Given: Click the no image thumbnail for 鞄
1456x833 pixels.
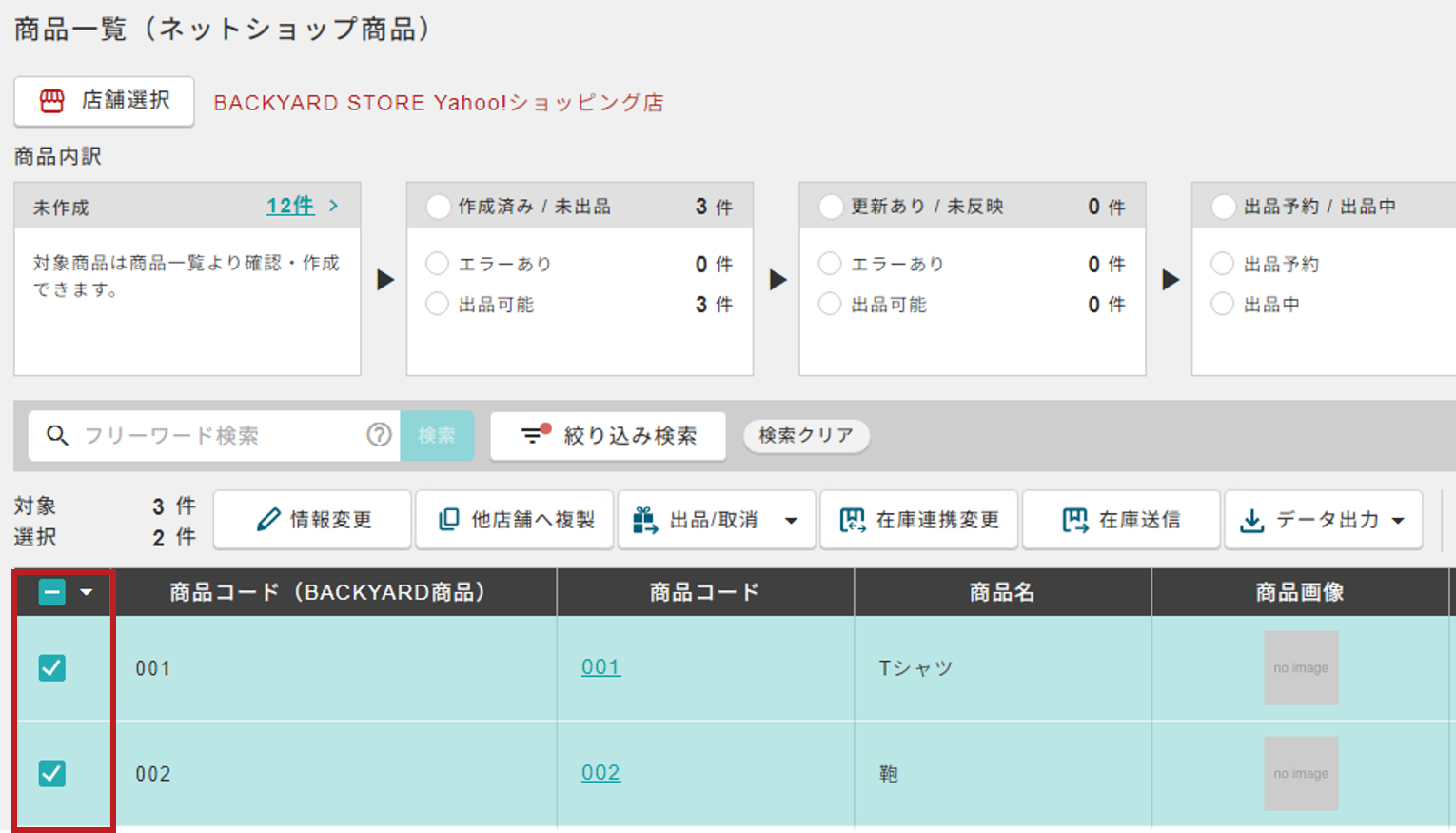Looking at the screenshot, I should pos(1301,774).
